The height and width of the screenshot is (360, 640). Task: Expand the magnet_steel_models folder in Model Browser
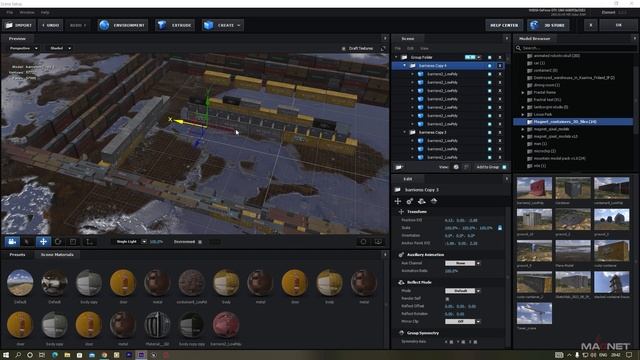click(523, 129)
